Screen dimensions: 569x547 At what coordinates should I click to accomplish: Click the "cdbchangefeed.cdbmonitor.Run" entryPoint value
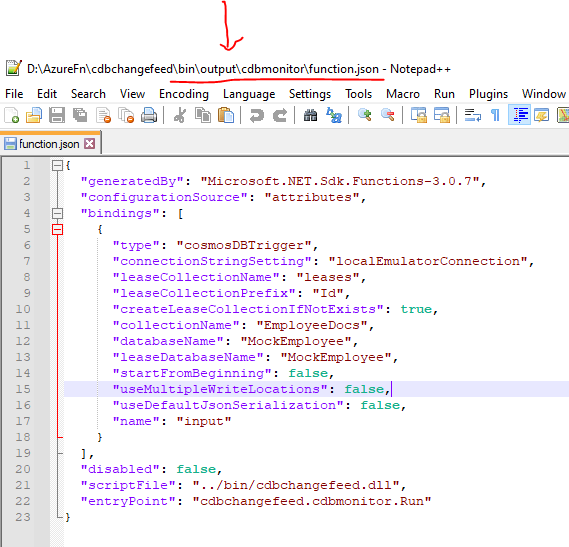tap(312, 501)
